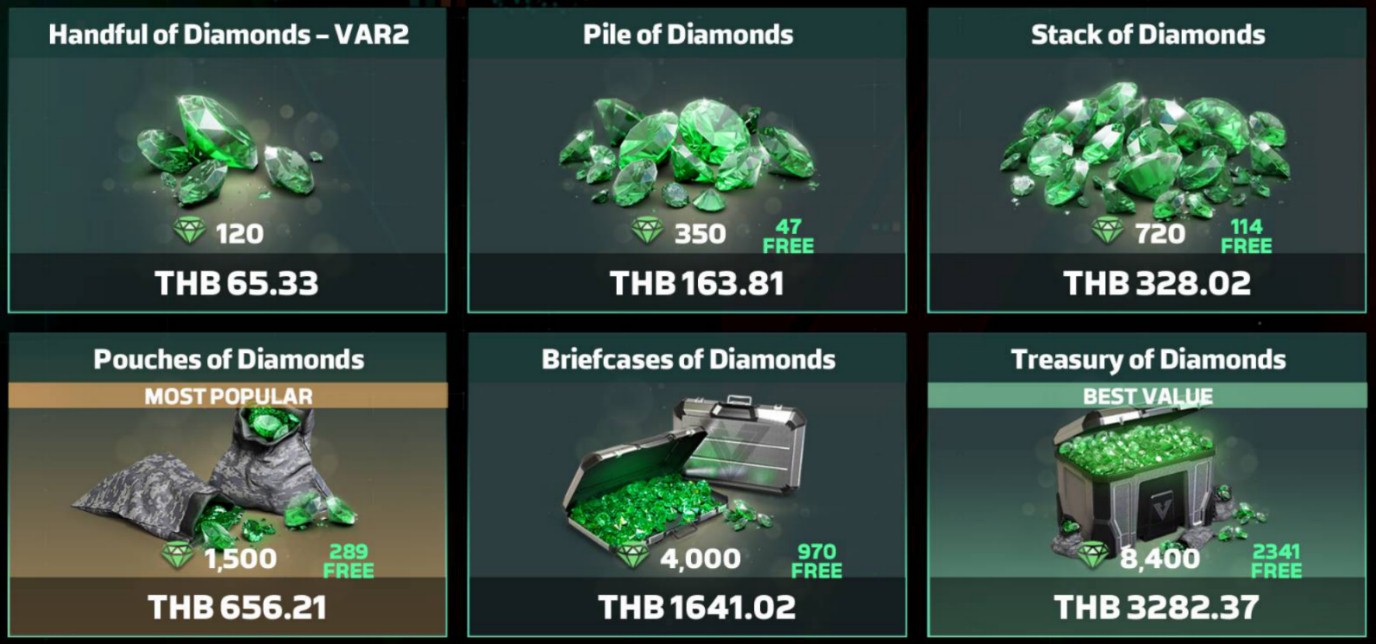Select the Pile of Diamonds gem image
Image resolution: width=1376 pixels, height=644 pixels.
(x=686, y=152)
